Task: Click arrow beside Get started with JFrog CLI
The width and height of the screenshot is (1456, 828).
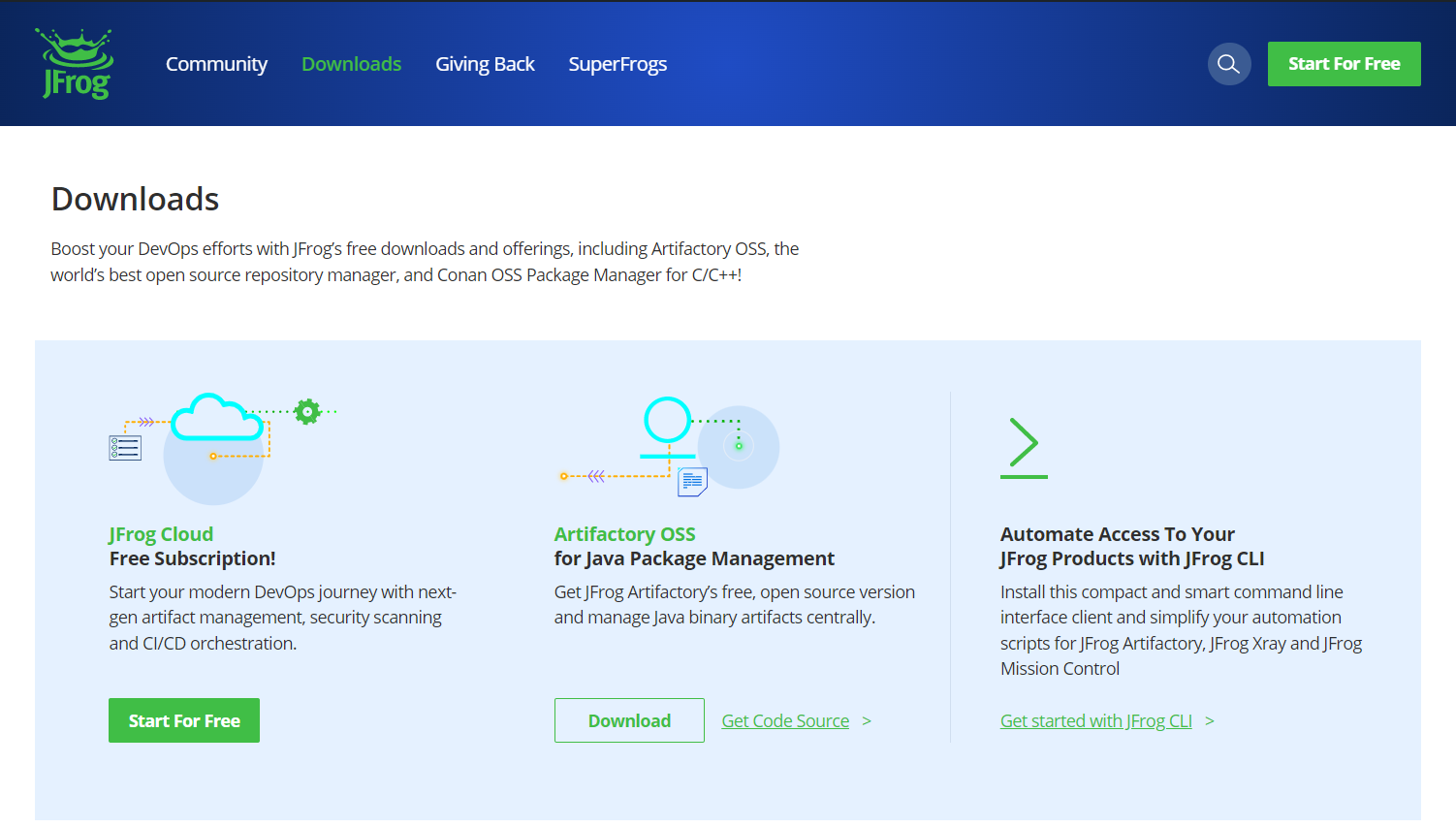Action: [x=1209, y=721]
